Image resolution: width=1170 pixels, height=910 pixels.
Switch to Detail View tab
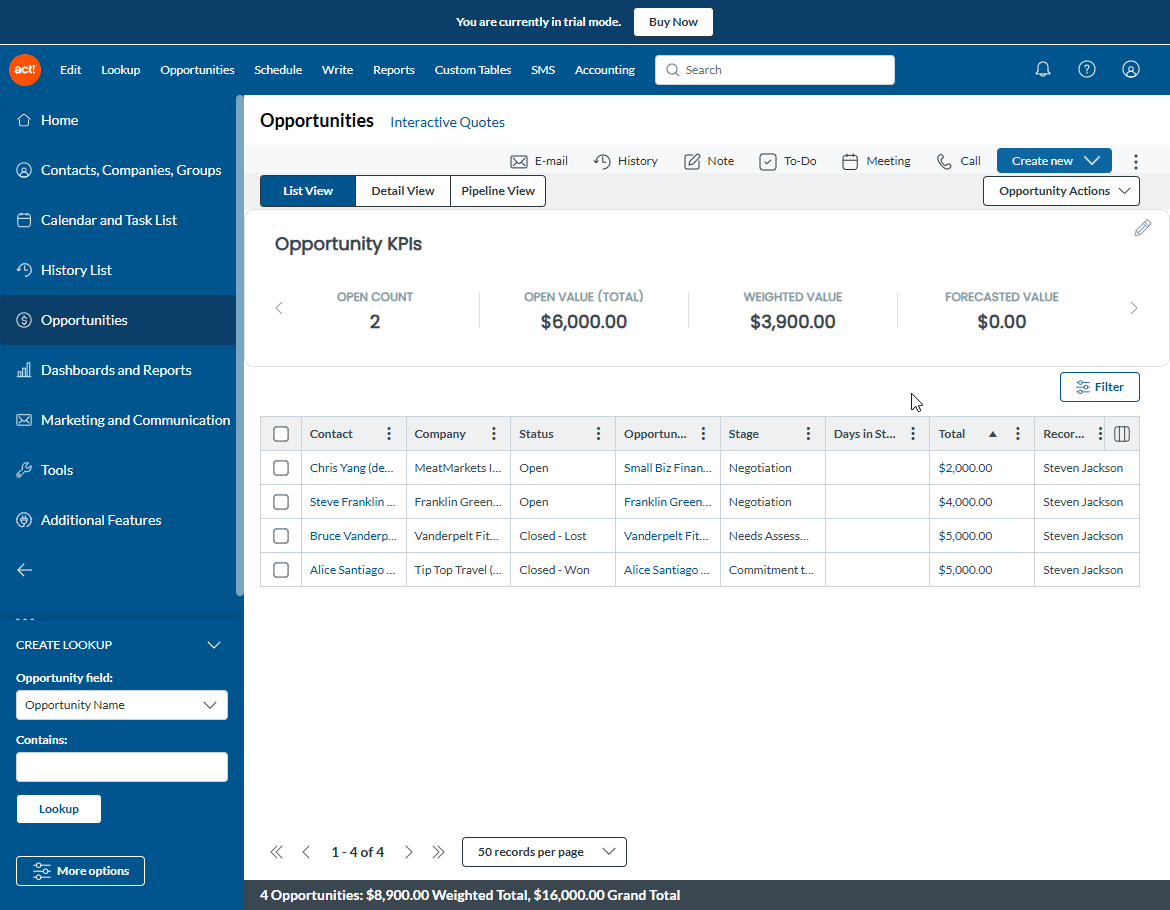[x=403, y=191]
